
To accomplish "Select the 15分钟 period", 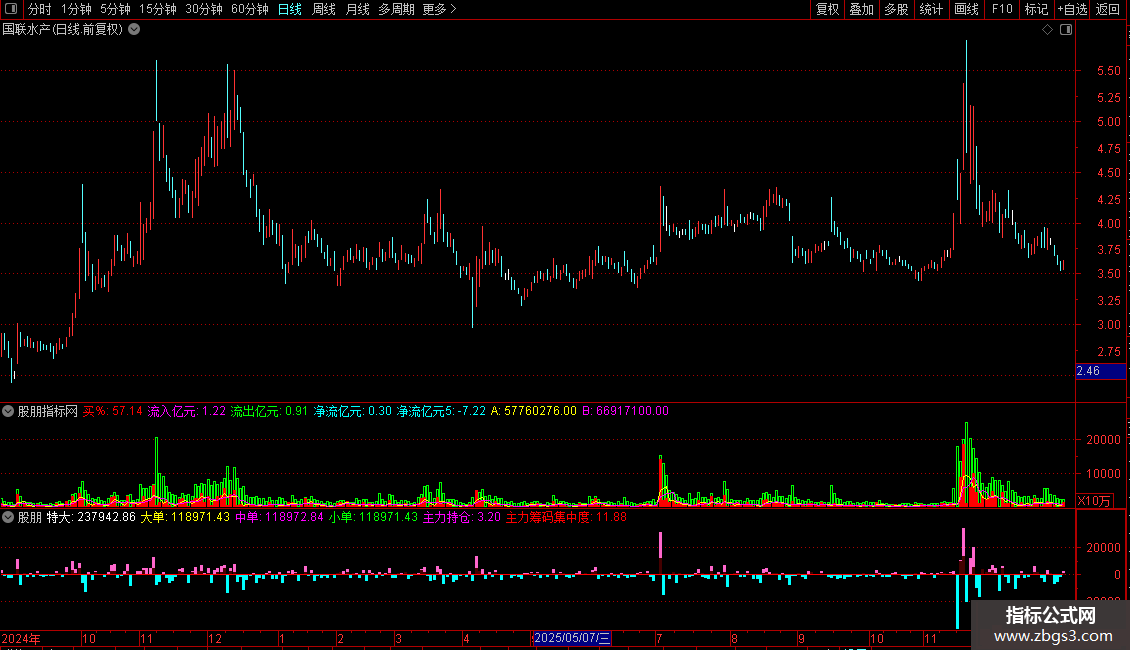I will [158, 9].
